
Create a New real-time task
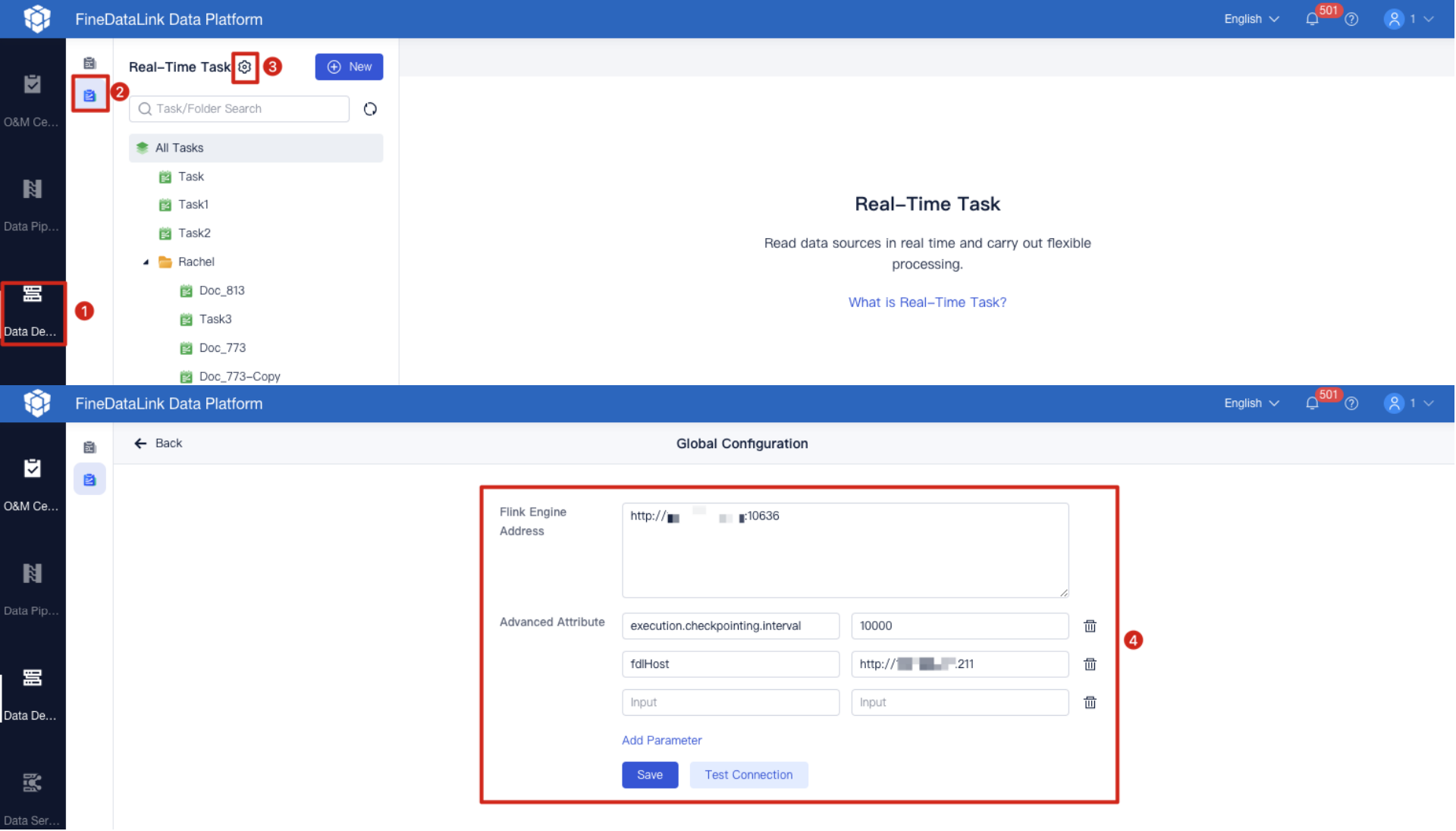click(x=349, y=67)
